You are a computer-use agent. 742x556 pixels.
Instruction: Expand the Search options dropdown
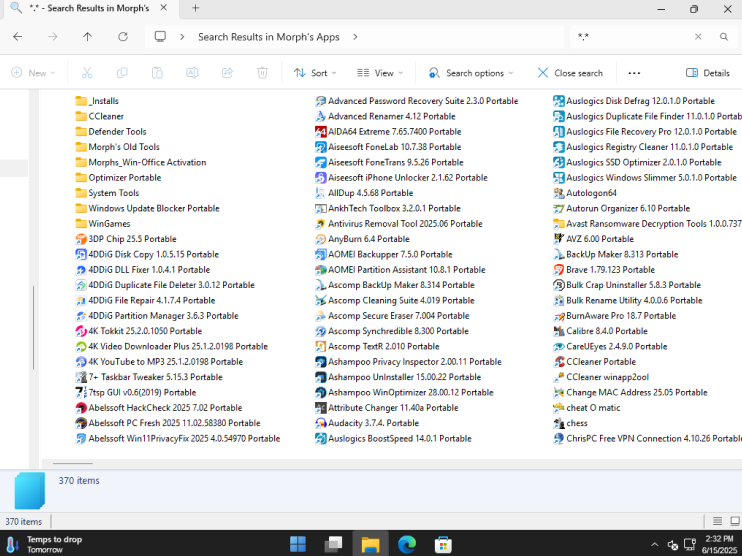tap(471, 73)
